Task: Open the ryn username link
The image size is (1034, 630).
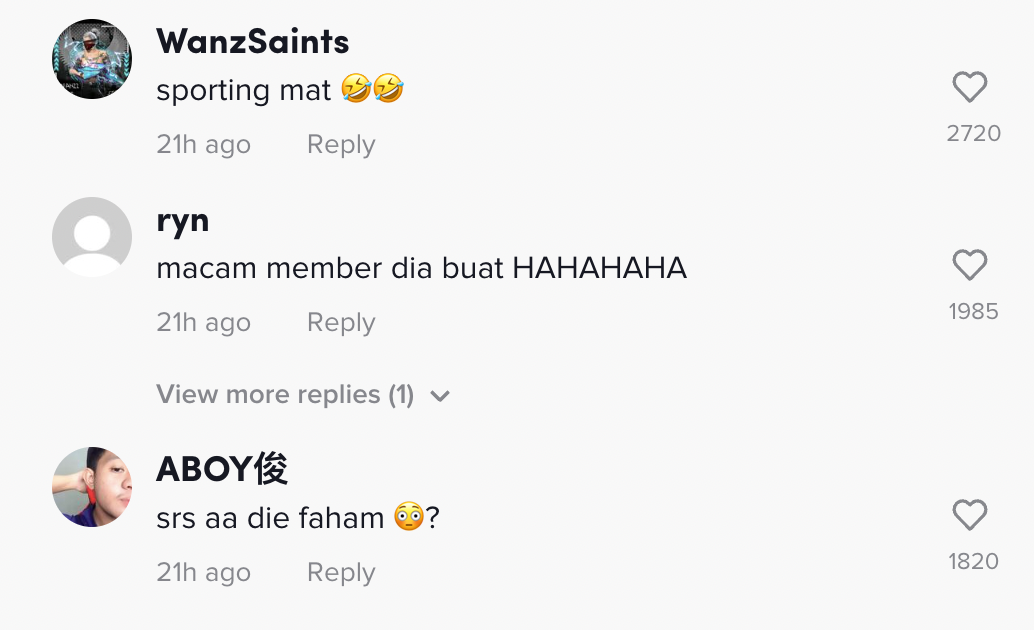Action: click(183, 220)
